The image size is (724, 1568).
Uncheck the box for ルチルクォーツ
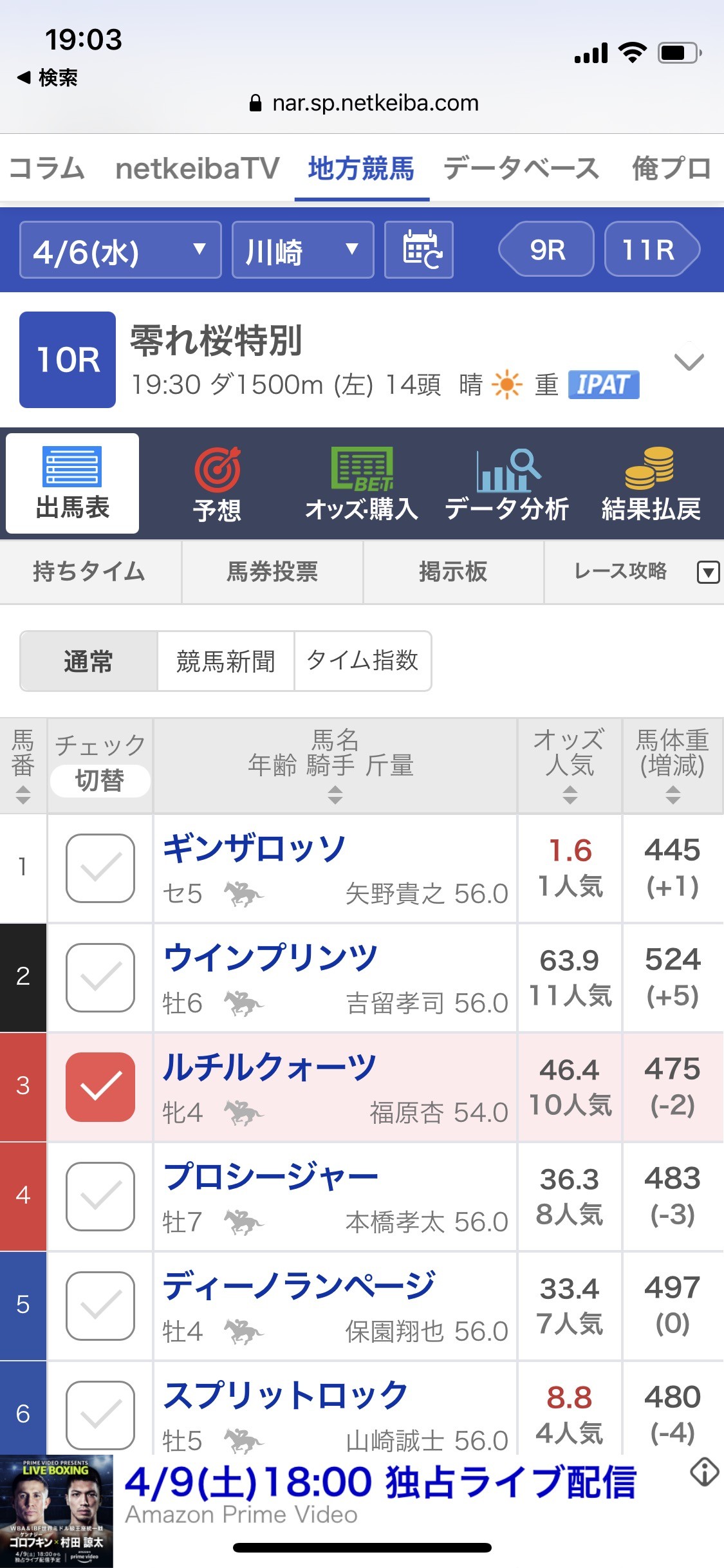coord(100,1087)
